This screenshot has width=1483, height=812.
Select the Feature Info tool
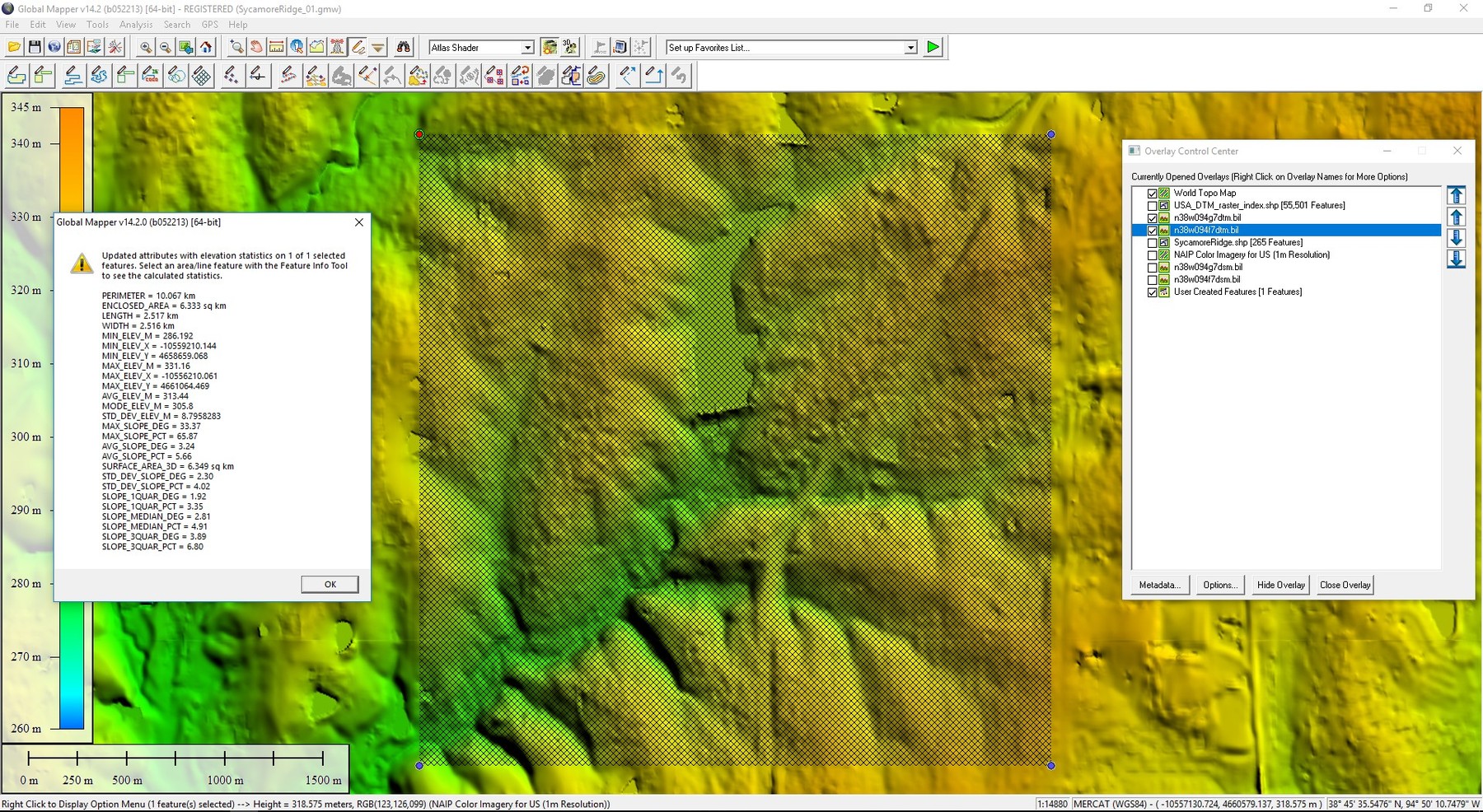point(297,47)
